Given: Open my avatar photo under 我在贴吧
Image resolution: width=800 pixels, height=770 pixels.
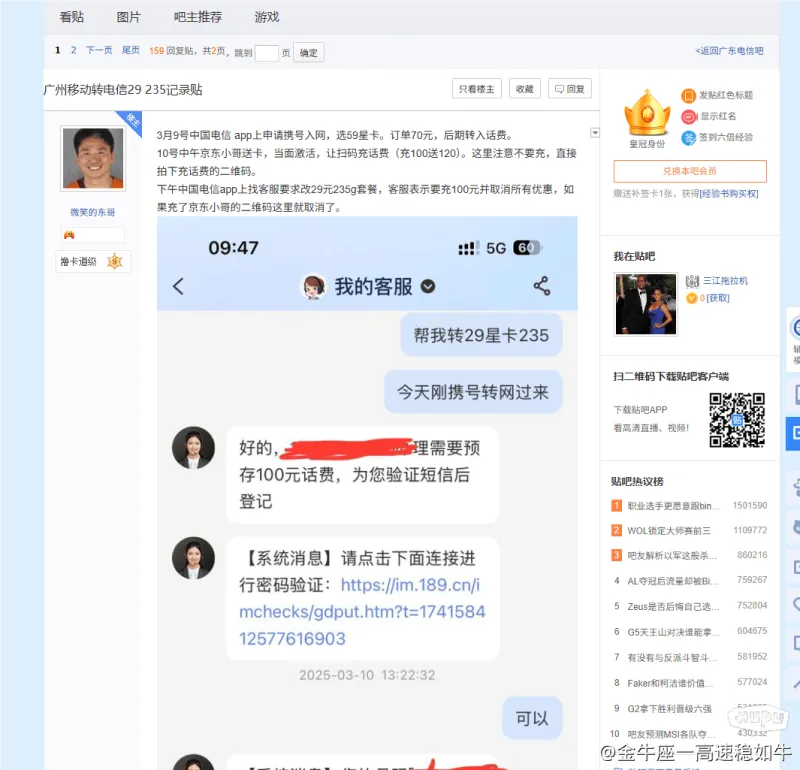Looking at the screenshot, I should click(646, 304).
